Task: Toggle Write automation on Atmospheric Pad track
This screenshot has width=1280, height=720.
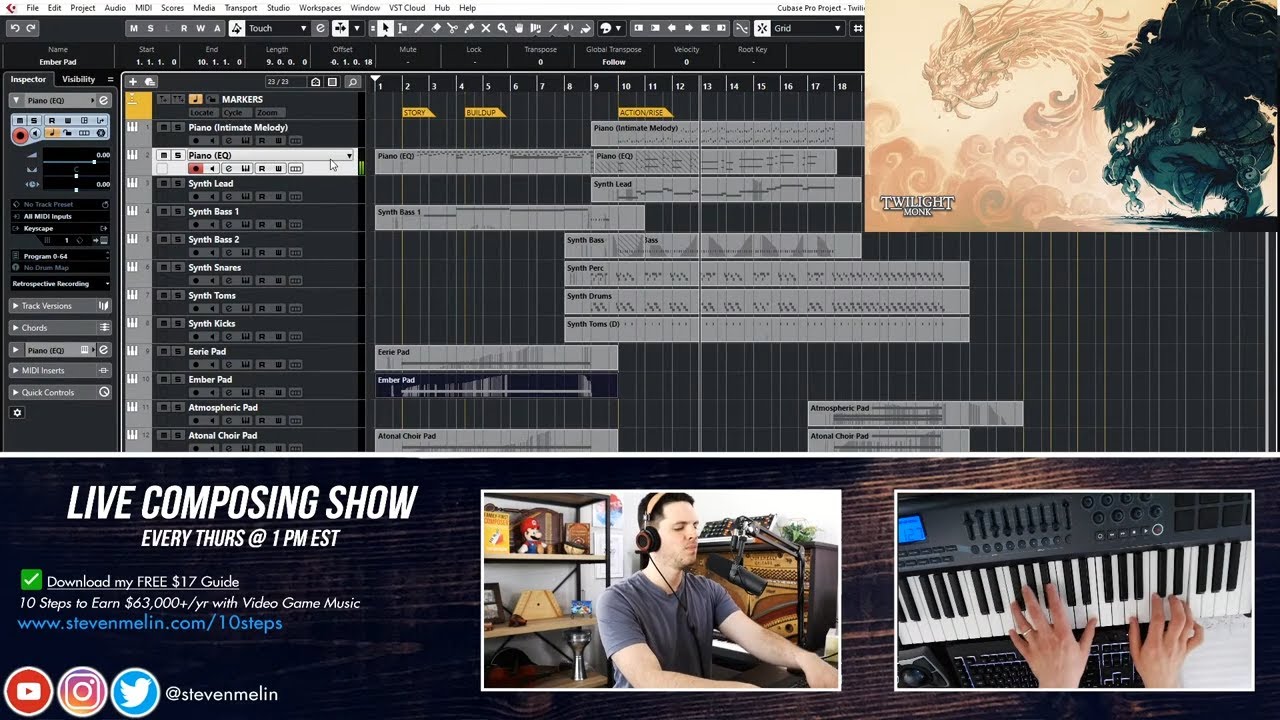Action: click(x=279, y=420)
